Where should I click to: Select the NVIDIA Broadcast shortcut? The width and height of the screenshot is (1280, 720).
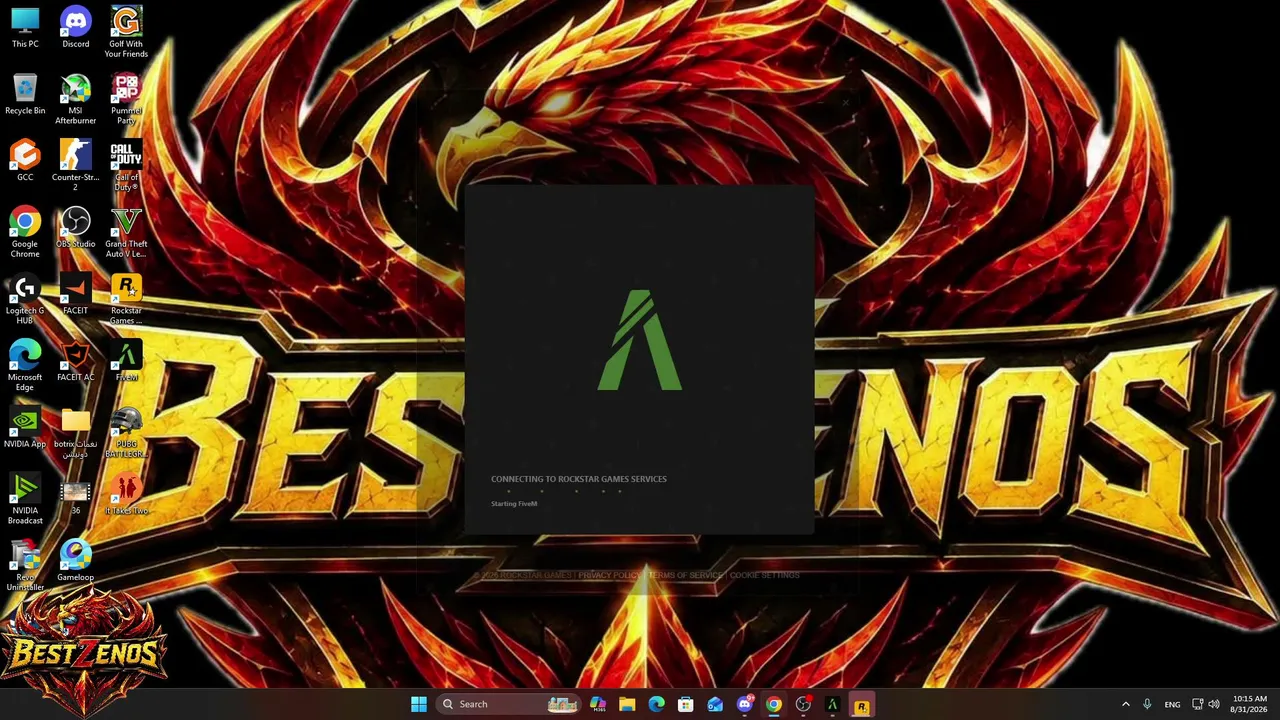tap(25, 499)
